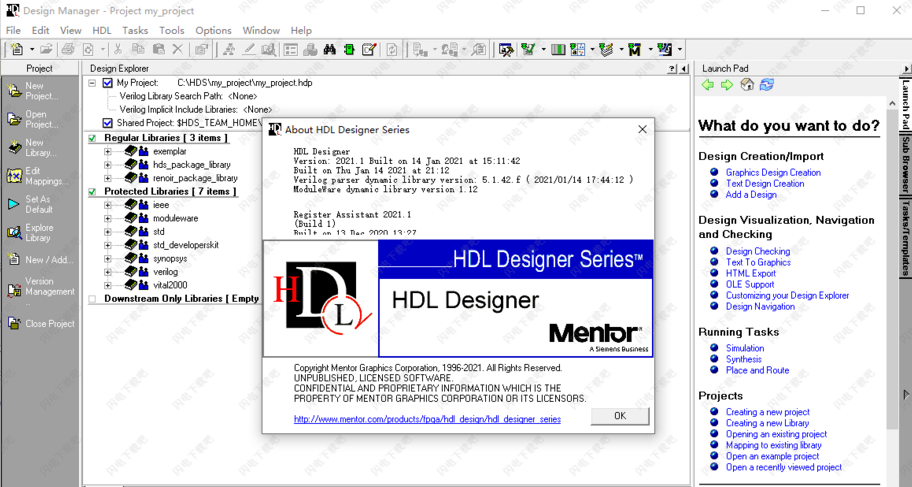The height and width of the screenshot is (487, 912).
Task: Collapse the My Project tree node
Action: coord(92,83)
